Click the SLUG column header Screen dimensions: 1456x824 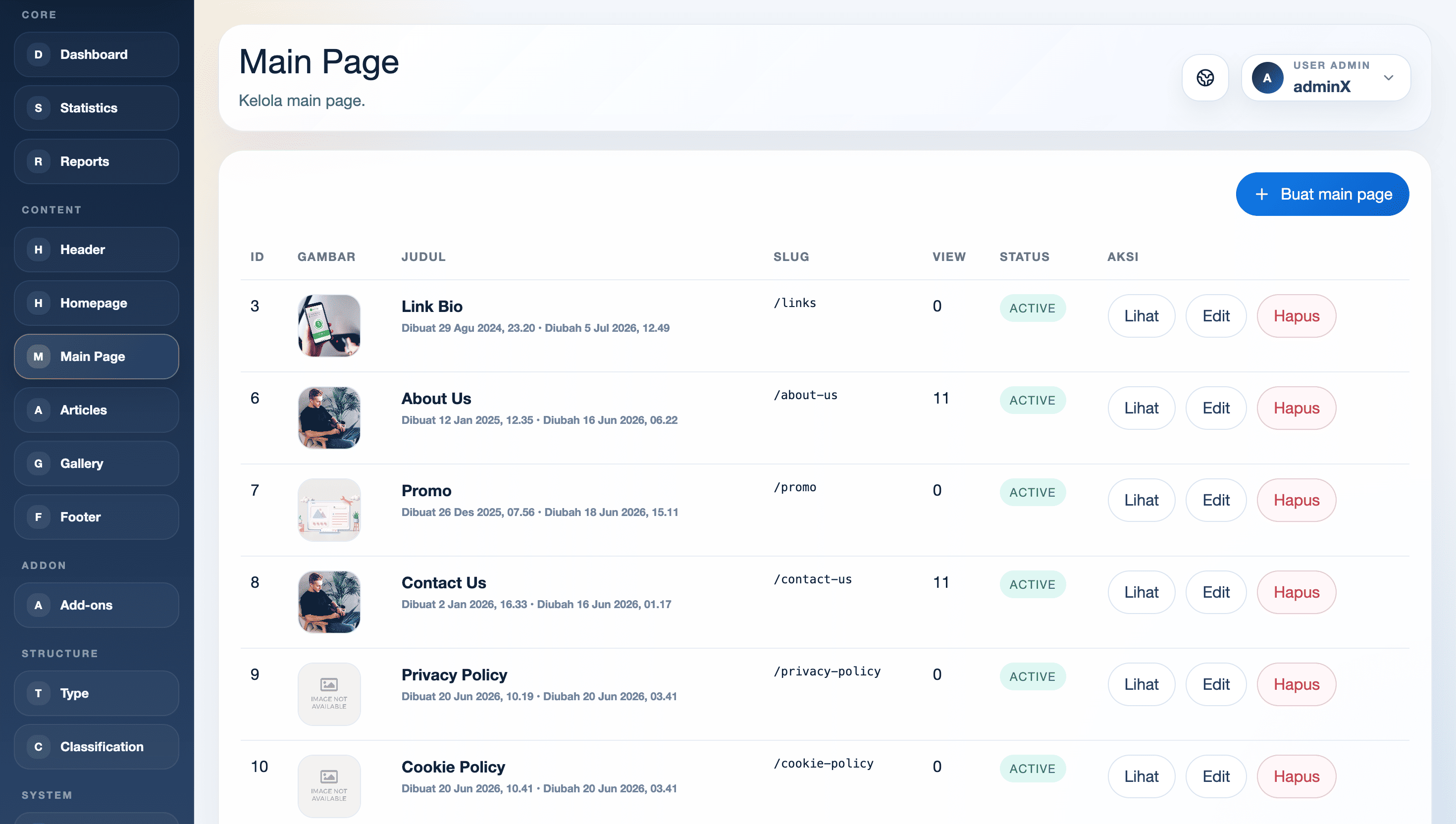791,257
